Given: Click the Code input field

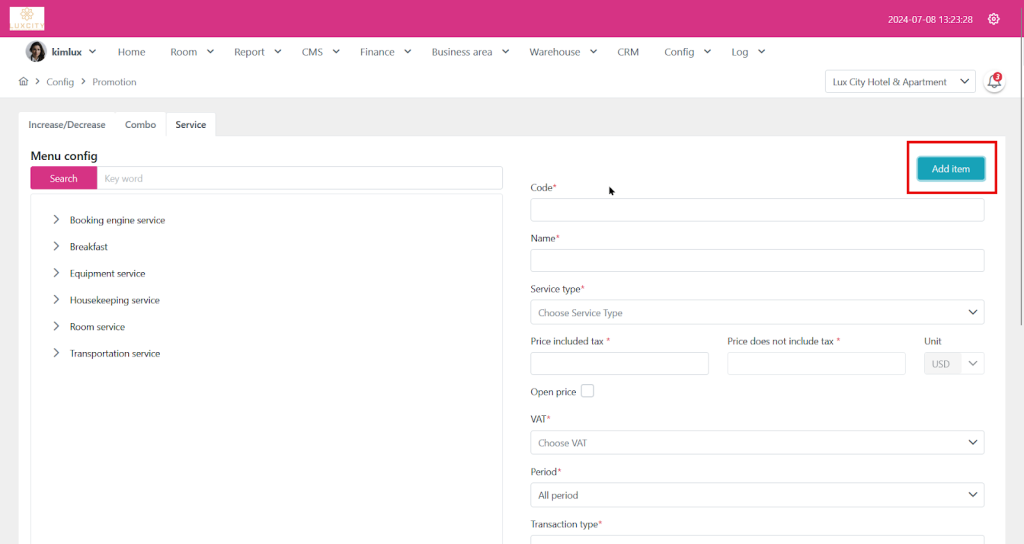Looking at the screenshot, I should coord(756,210).
